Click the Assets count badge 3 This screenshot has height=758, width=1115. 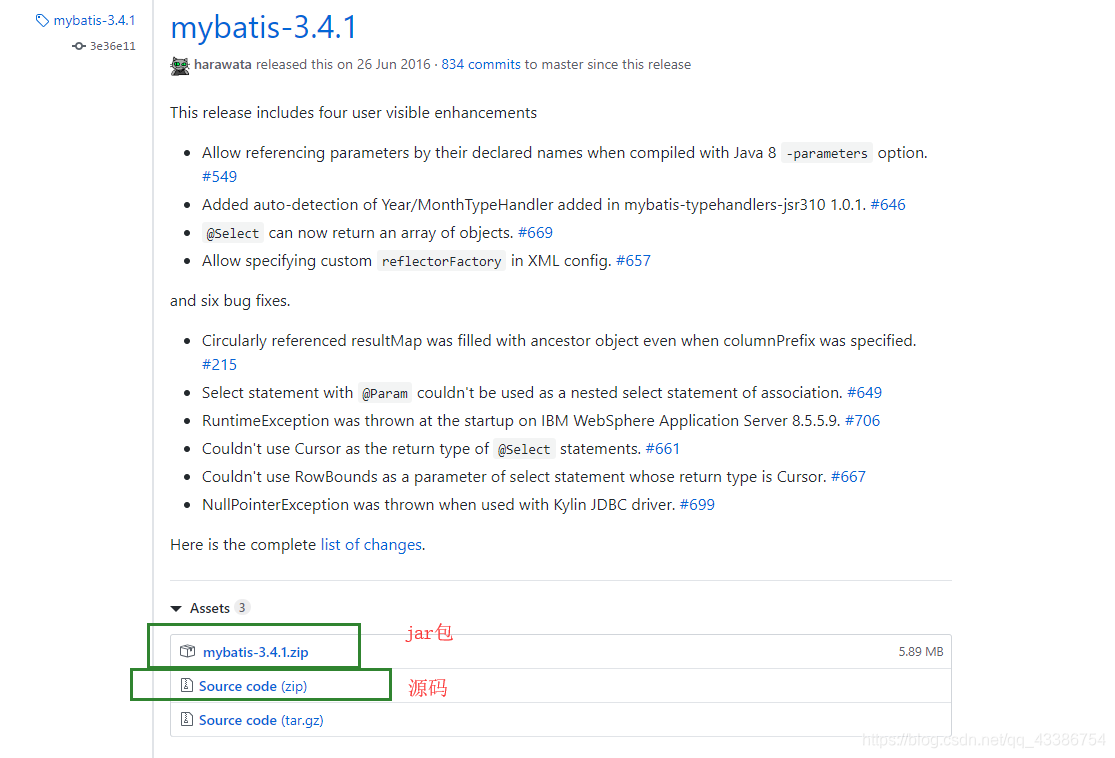[x=242, y=608]
